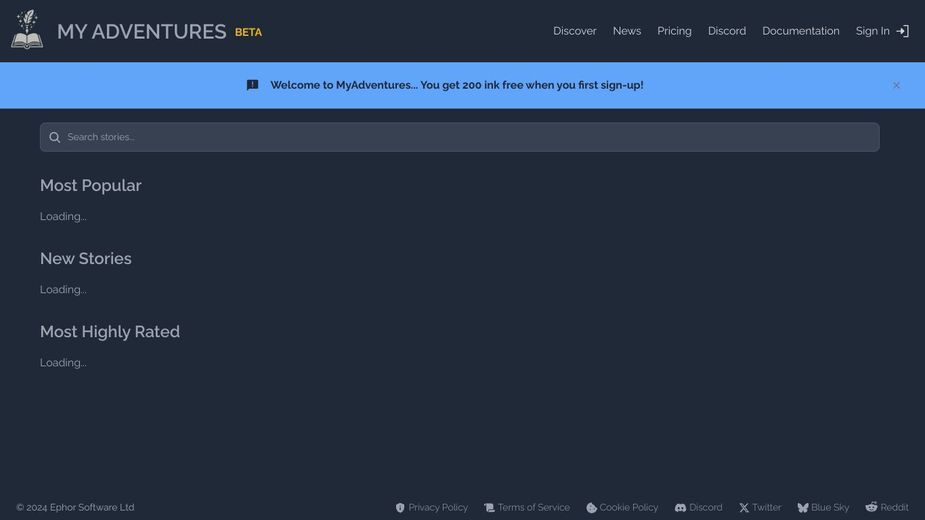The height and width of the screenshot is (520, 925).
Task: Click the Sign In text link
Action: pyautogui.click(x=872, y=31)
